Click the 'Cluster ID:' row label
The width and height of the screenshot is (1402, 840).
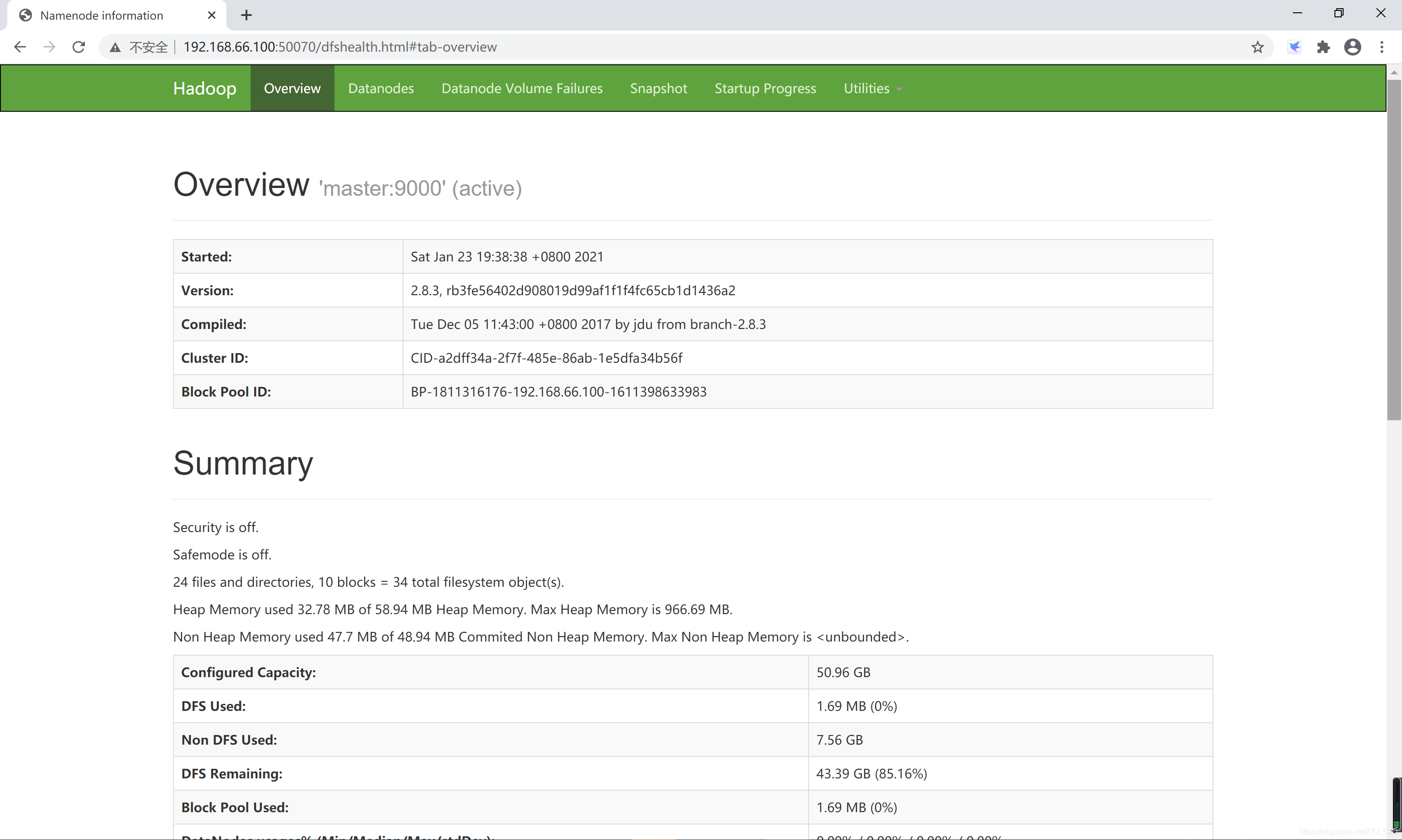(x=214, y=358)
